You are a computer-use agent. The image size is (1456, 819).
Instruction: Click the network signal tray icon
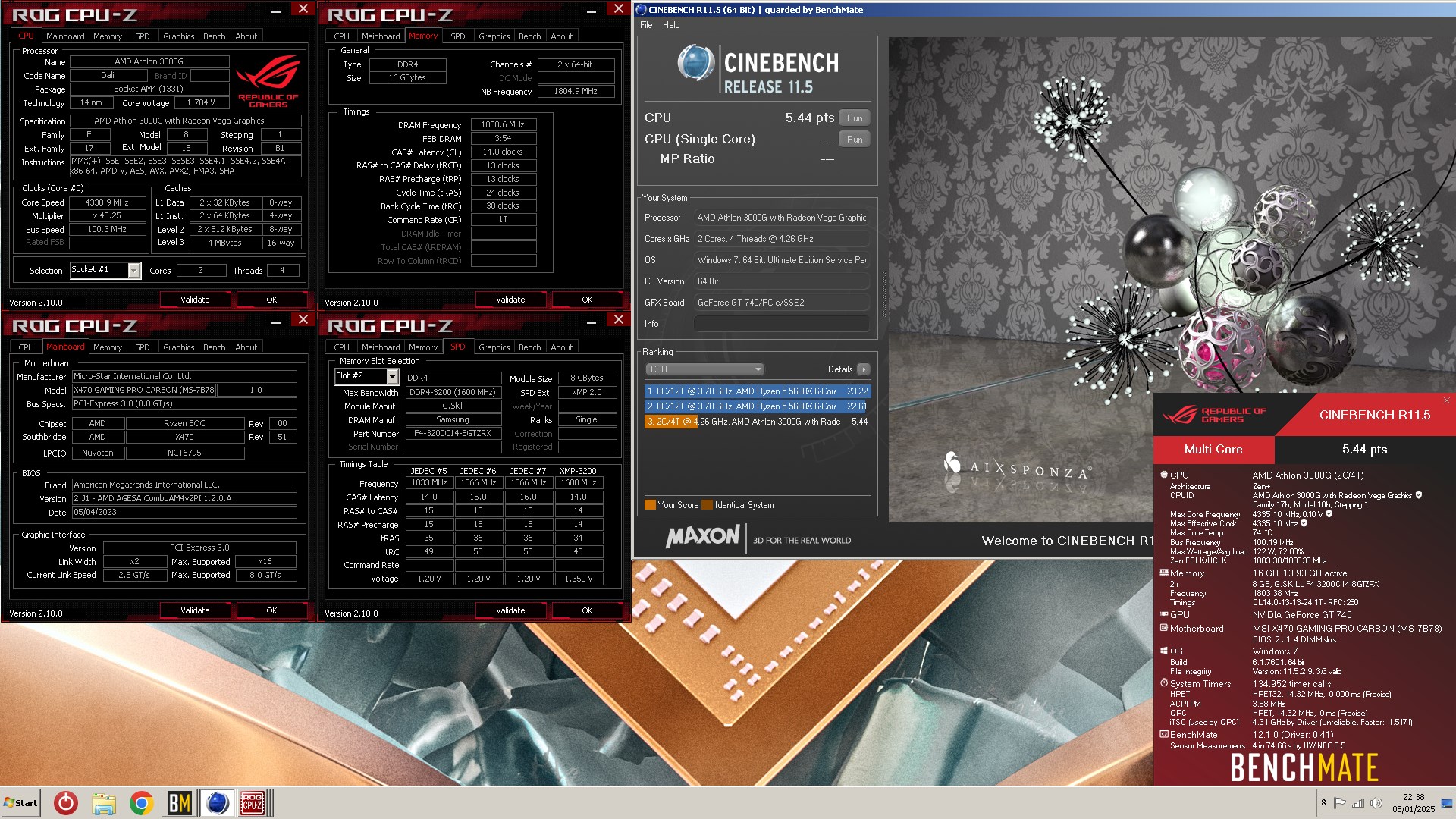[x=1358, y=803]
